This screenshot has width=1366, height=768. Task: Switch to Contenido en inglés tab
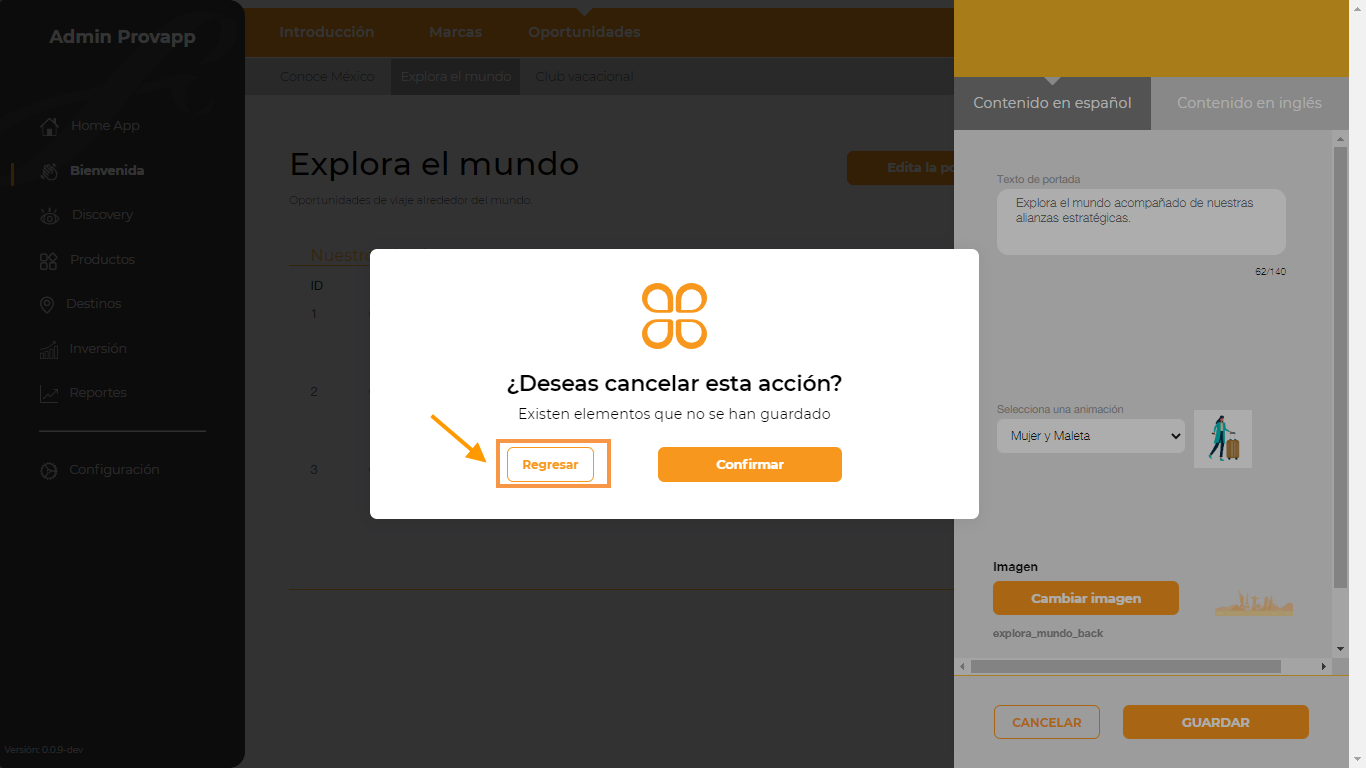pyautogui.click(x=1249, y=103)
